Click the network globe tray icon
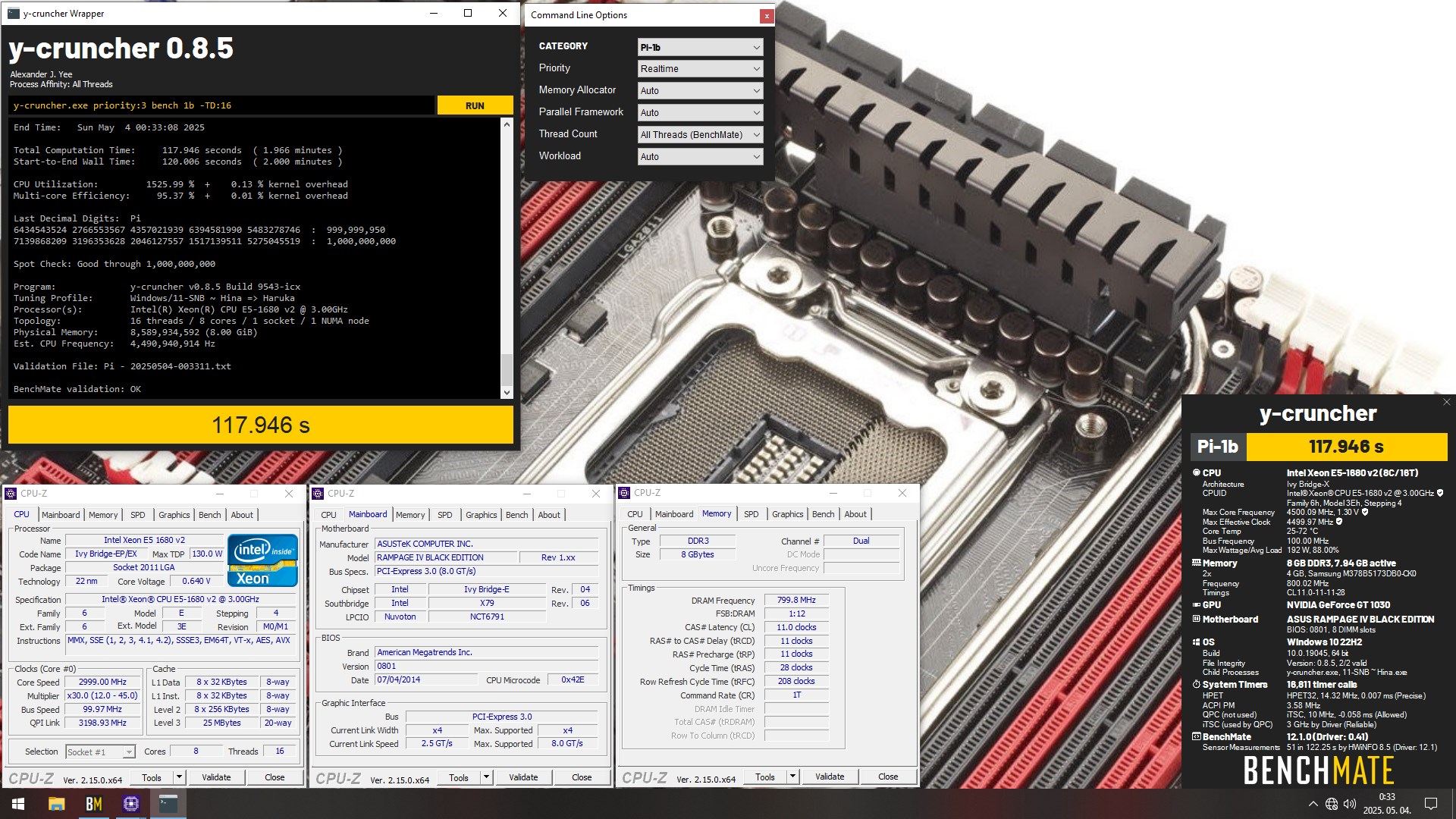The image size is (1456, 819). click(x=1332, y=804)
